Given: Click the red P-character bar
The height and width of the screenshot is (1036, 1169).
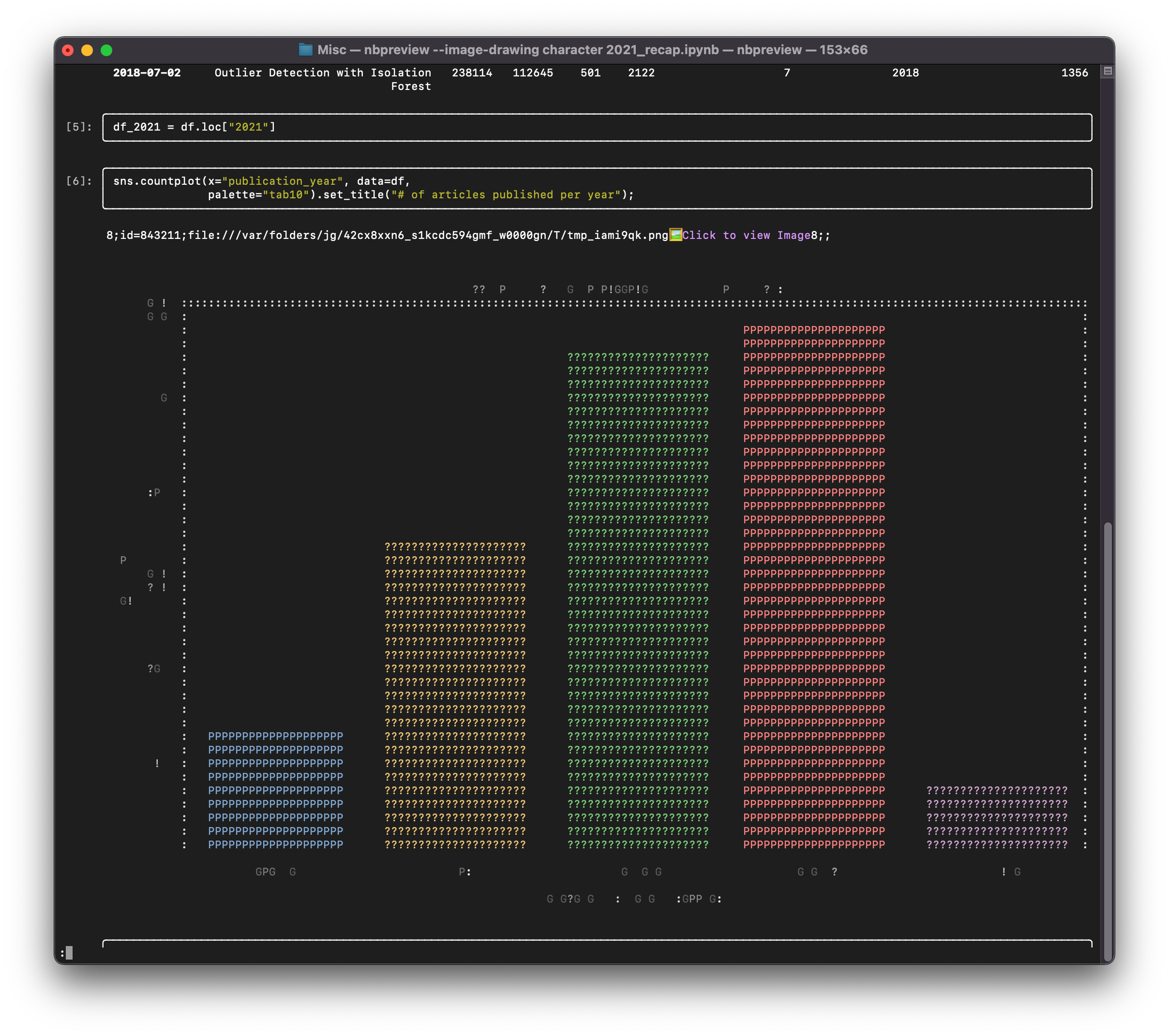Looking at the screenshot, I should (813, 587).
